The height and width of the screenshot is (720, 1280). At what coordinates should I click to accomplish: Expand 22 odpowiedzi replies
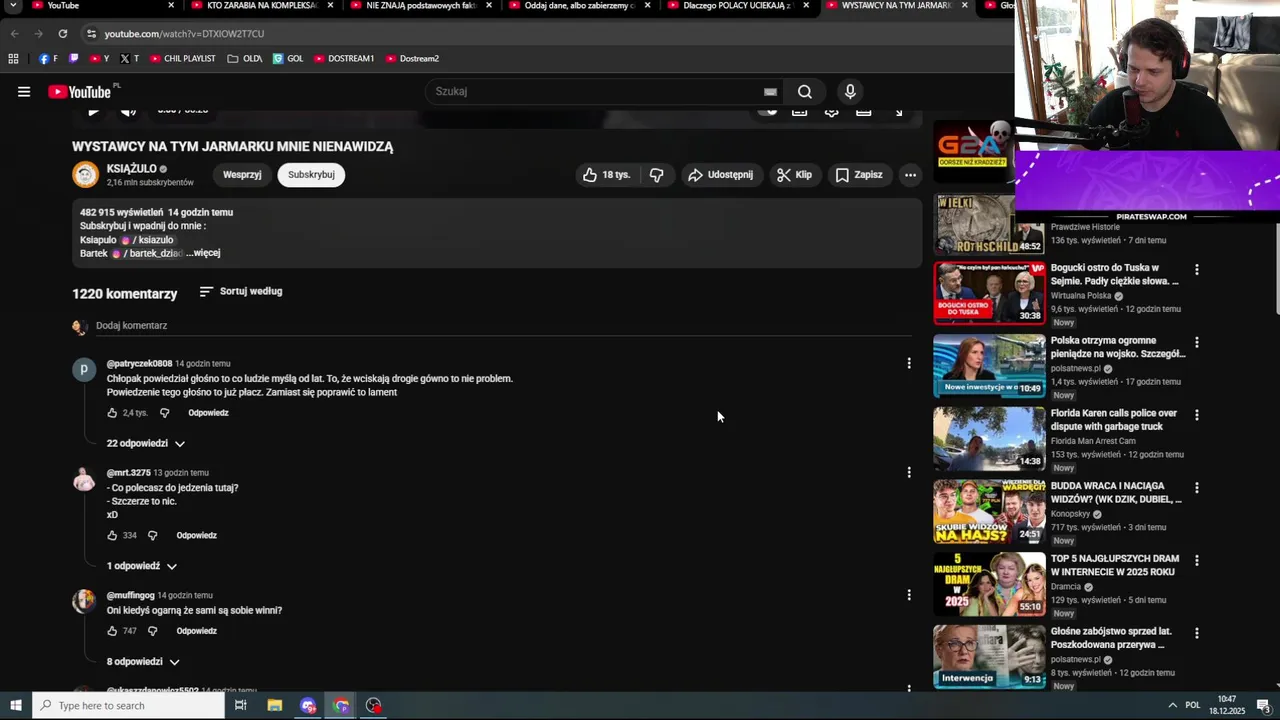(x=146, y=444)
